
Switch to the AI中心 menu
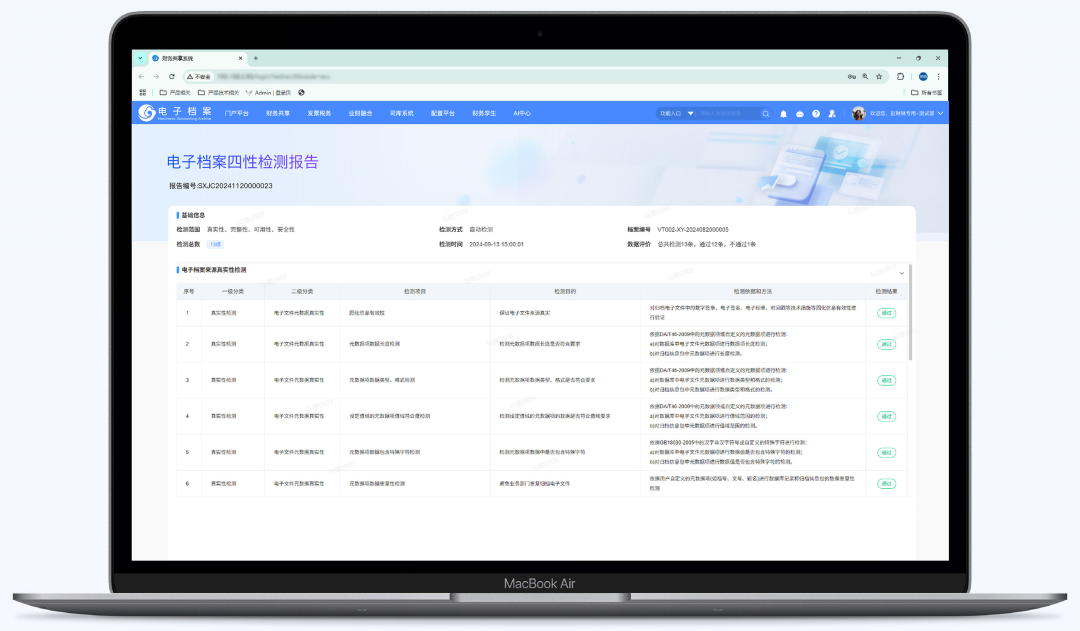[x=522, y=114]
